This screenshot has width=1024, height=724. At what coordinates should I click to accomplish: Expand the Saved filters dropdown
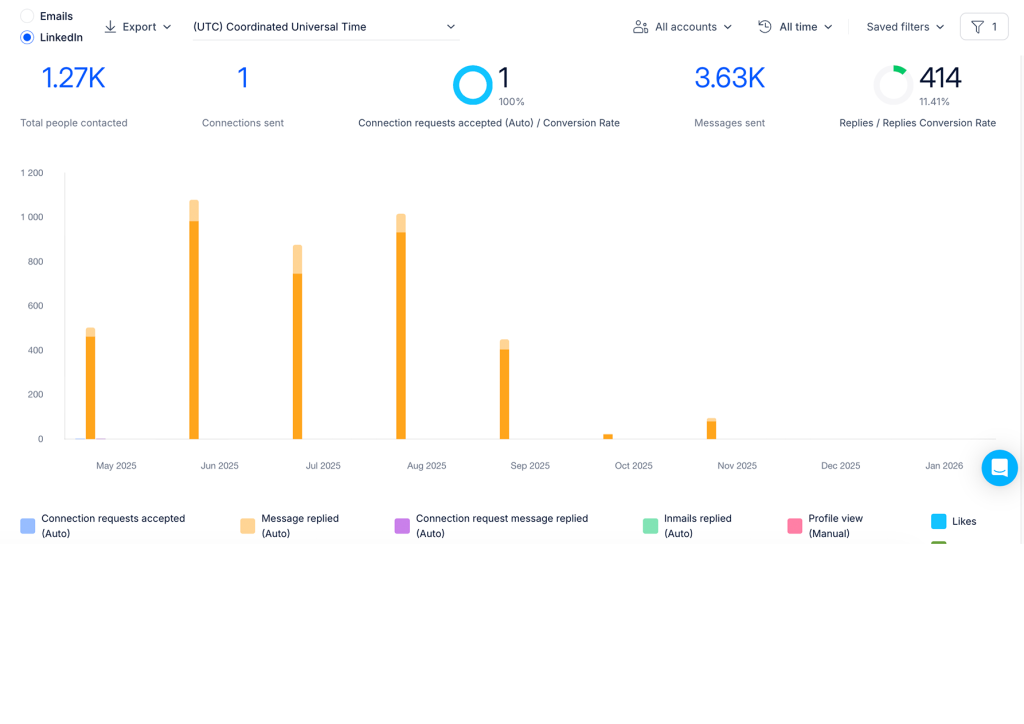pos(905,27)
